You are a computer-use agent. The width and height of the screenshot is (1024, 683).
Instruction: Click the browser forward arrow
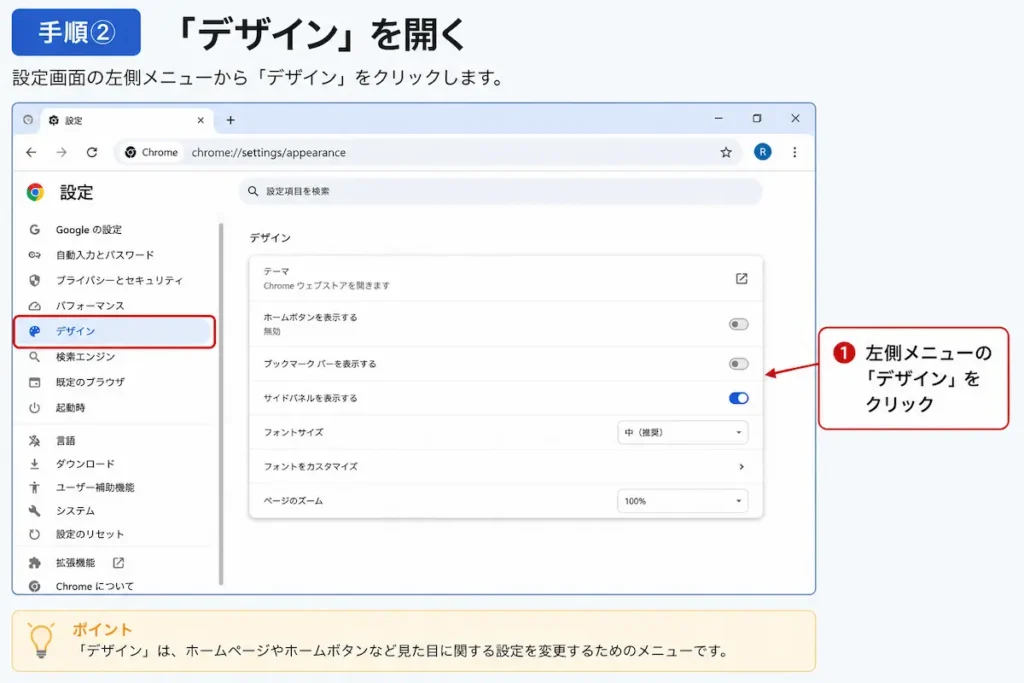[x=61, y=152]
